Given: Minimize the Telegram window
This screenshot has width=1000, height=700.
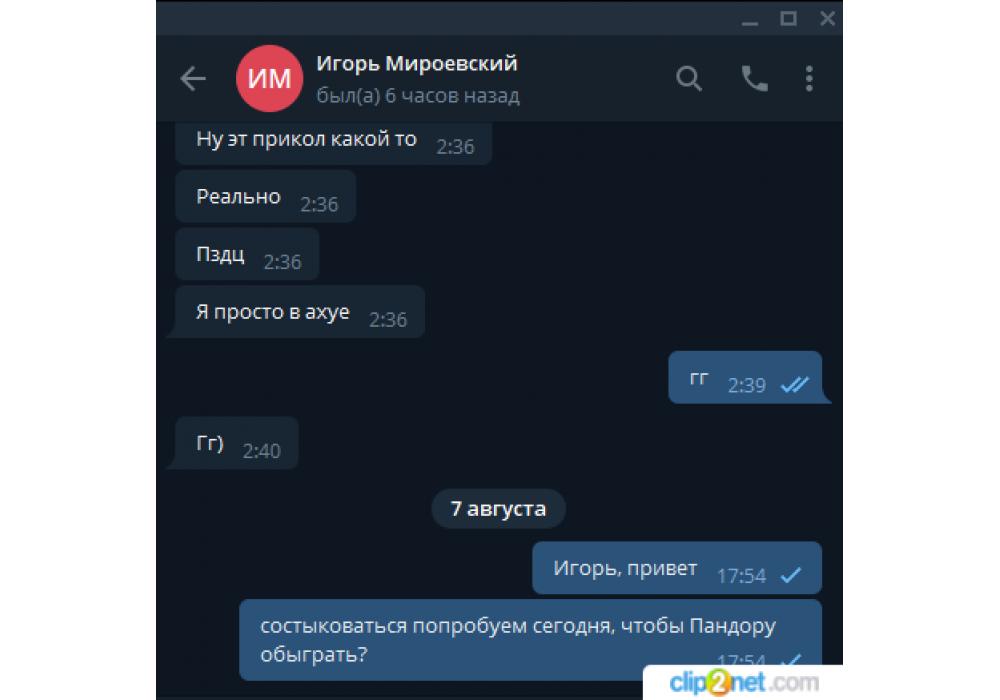Looking at the screenshot, I should pos(750,19).
